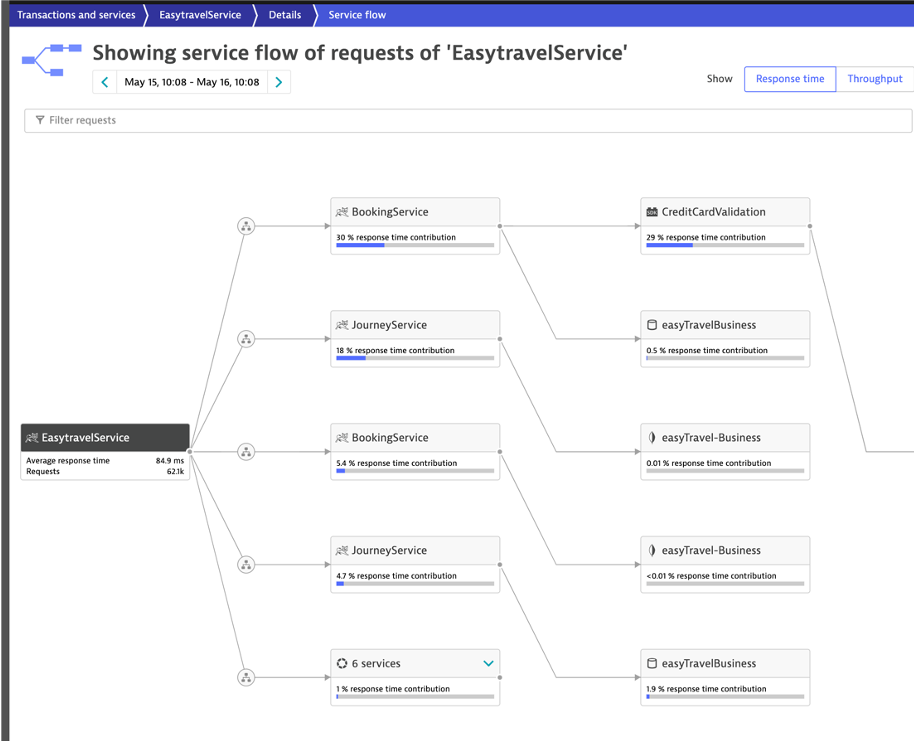The width and height of the screenshot is (914, 741).
Task: Click icon of easyTravel-Business <0.01 % node
Action: pyautogui.click(x=652, y=550)
